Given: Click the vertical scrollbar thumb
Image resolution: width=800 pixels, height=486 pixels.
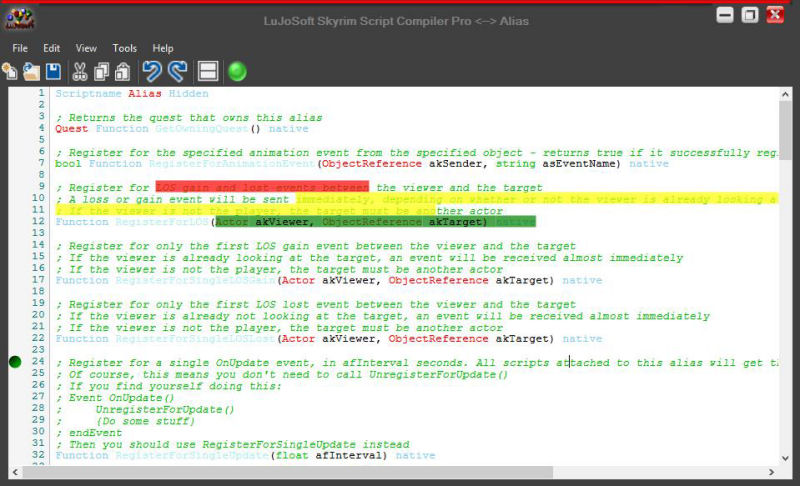Looking at the screenshot, I should [785, 130].
